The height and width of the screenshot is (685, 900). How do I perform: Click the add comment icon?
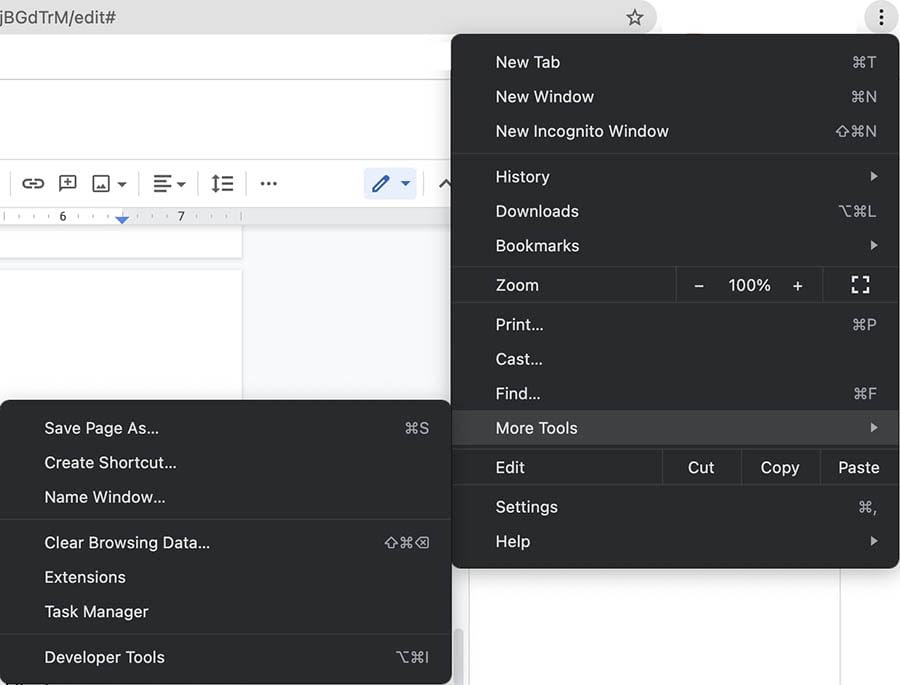click(68, 183)
